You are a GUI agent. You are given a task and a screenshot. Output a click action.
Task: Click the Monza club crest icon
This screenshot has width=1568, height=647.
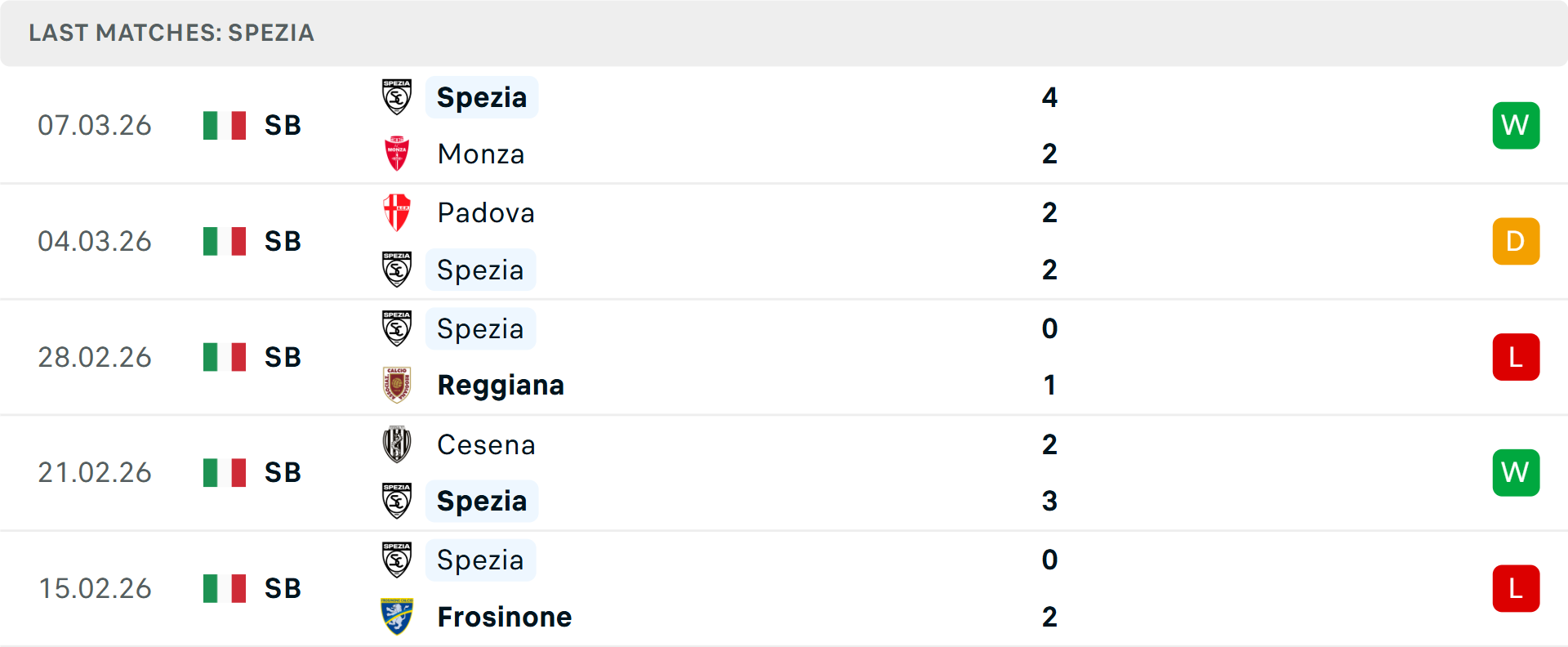(x=397, y=154)
